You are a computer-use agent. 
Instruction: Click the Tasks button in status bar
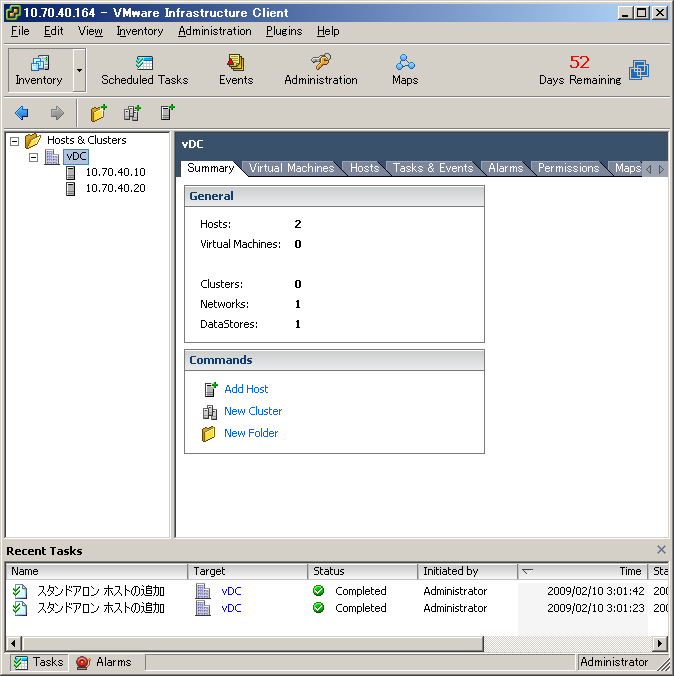point(39,662)
